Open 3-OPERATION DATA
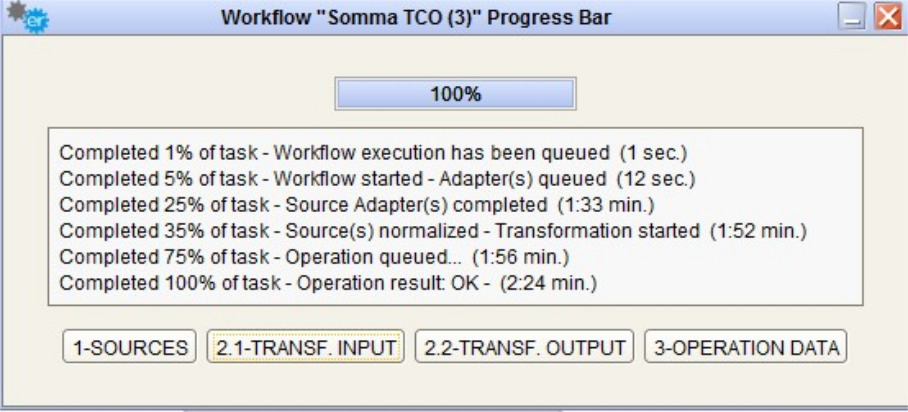This screenshot has width=908, height=412. [746, 348]
